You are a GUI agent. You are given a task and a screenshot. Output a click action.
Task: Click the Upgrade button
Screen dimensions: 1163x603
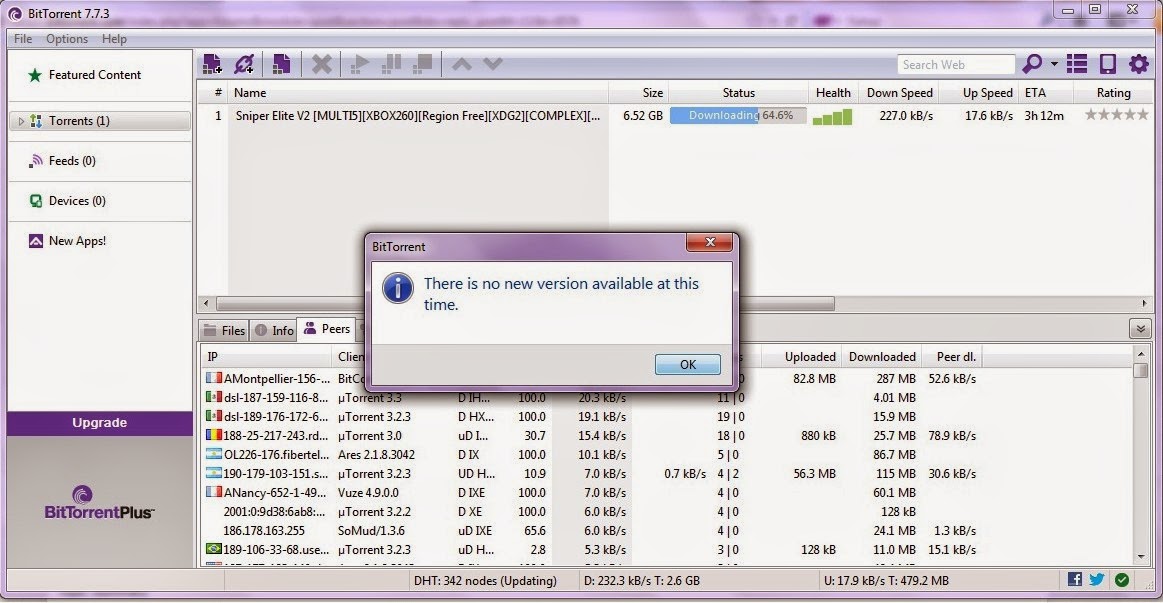tap(99, 423)
